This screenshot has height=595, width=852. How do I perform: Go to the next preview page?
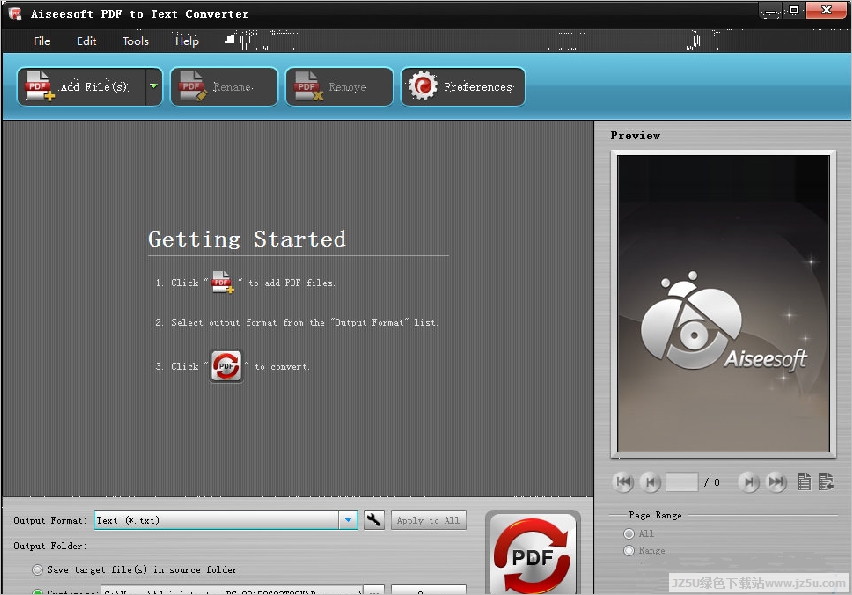pyautogui.click(x=749, y=482)
